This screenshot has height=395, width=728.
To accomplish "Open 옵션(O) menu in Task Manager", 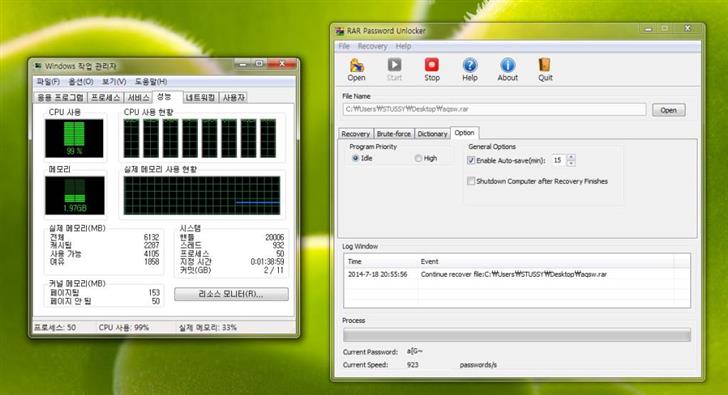I will point(81,82).
